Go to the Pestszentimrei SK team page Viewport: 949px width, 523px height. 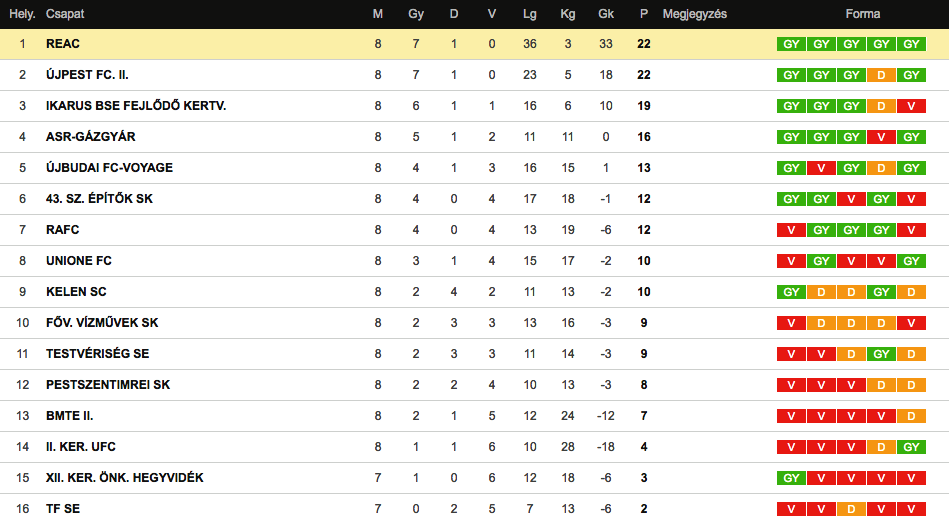[x=108, y=385]
